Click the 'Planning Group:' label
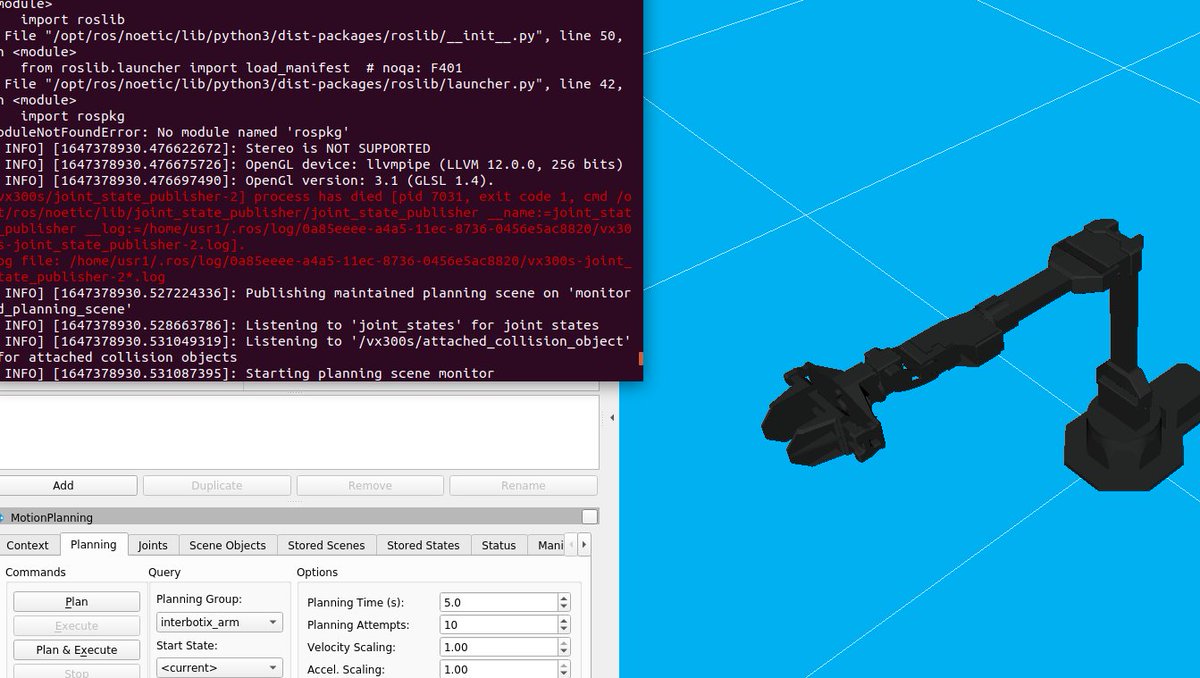The height and width of the screenshot is (678, 1200). tap(199, 599)
